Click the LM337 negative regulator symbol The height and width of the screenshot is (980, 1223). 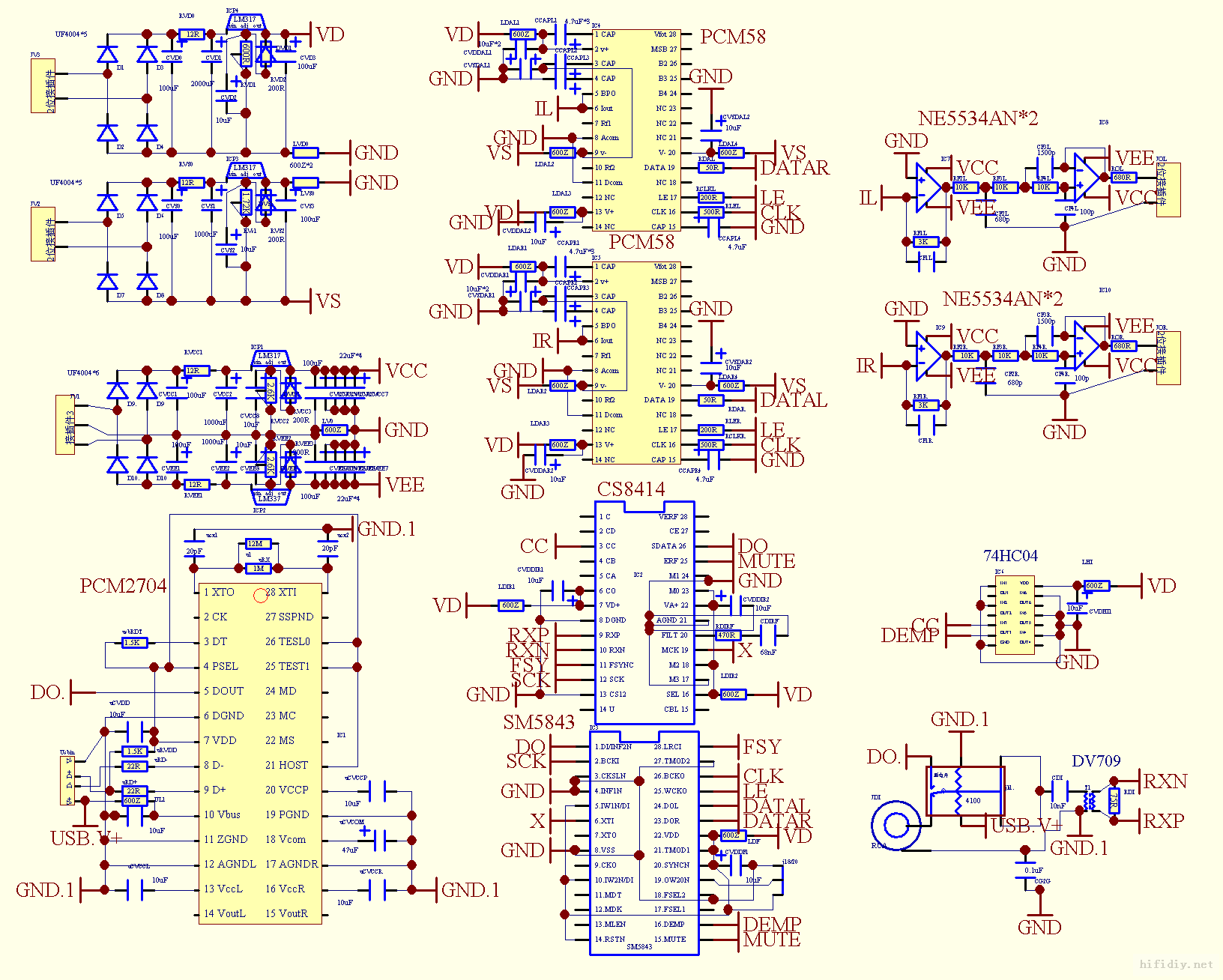269,497
